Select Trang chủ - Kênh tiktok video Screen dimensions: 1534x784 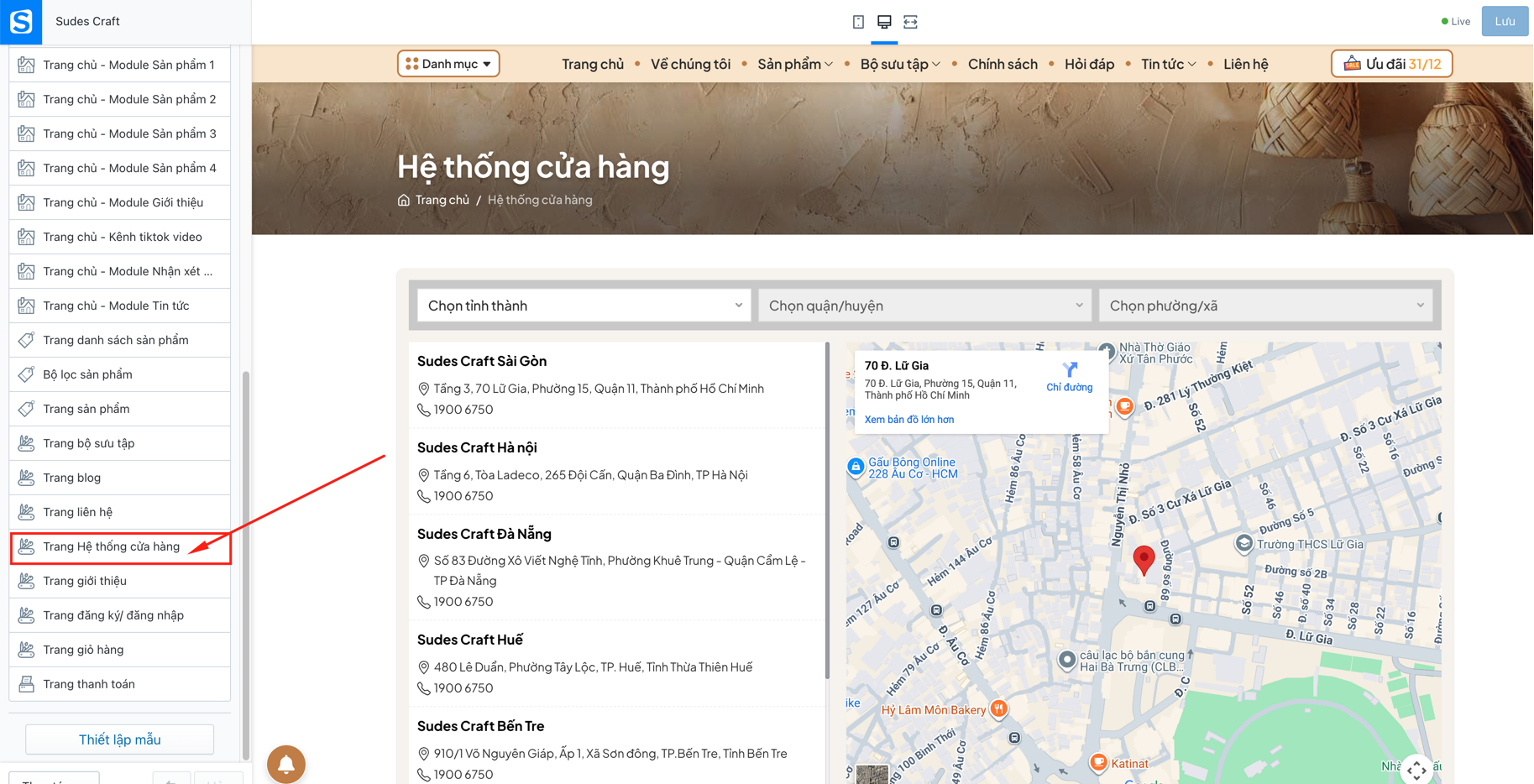(120, 237)
